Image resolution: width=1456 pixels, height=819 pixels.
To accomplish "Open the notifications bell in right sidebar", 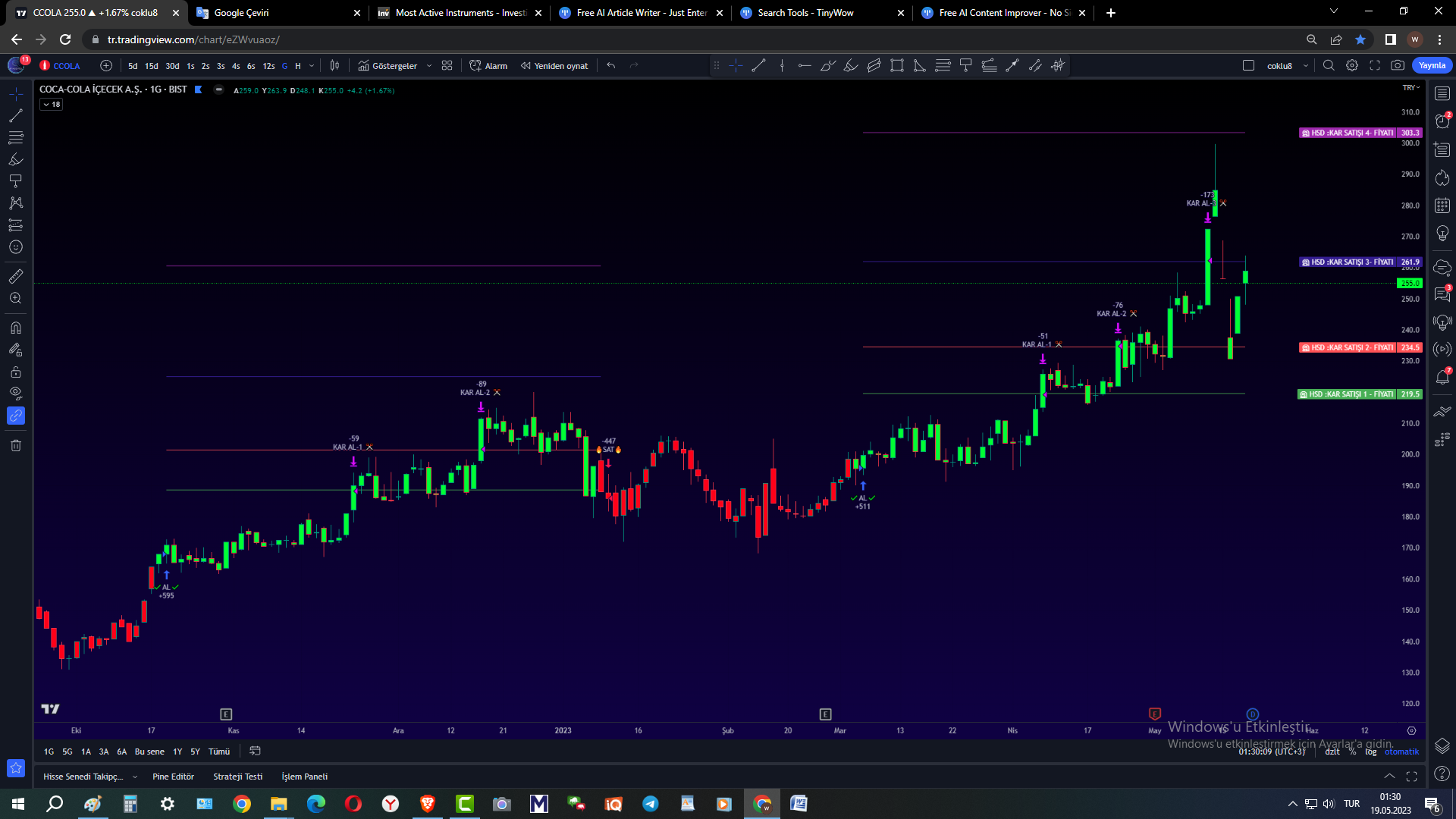I will coord(1442,377).
